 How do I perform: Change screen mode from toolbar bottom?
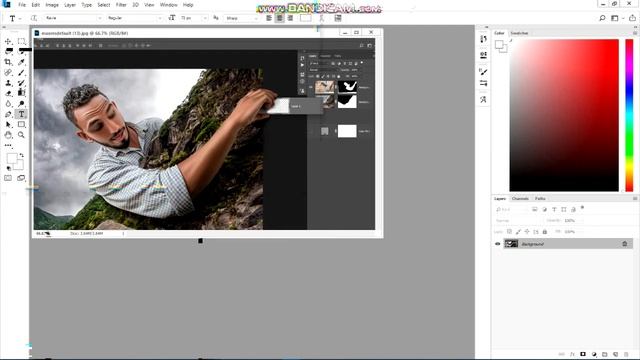pos(21,178)
